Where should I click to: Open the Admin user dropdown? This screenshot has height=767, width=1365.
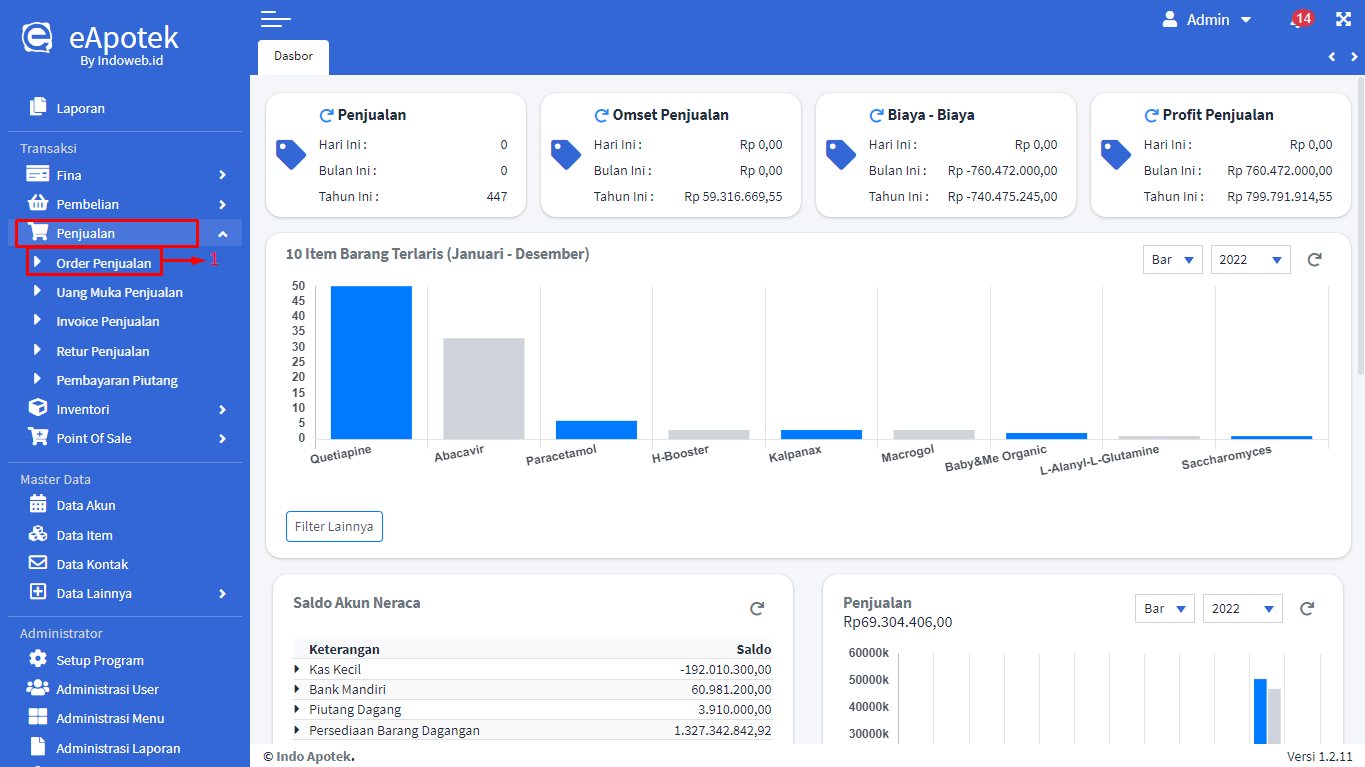point(1207,20)
